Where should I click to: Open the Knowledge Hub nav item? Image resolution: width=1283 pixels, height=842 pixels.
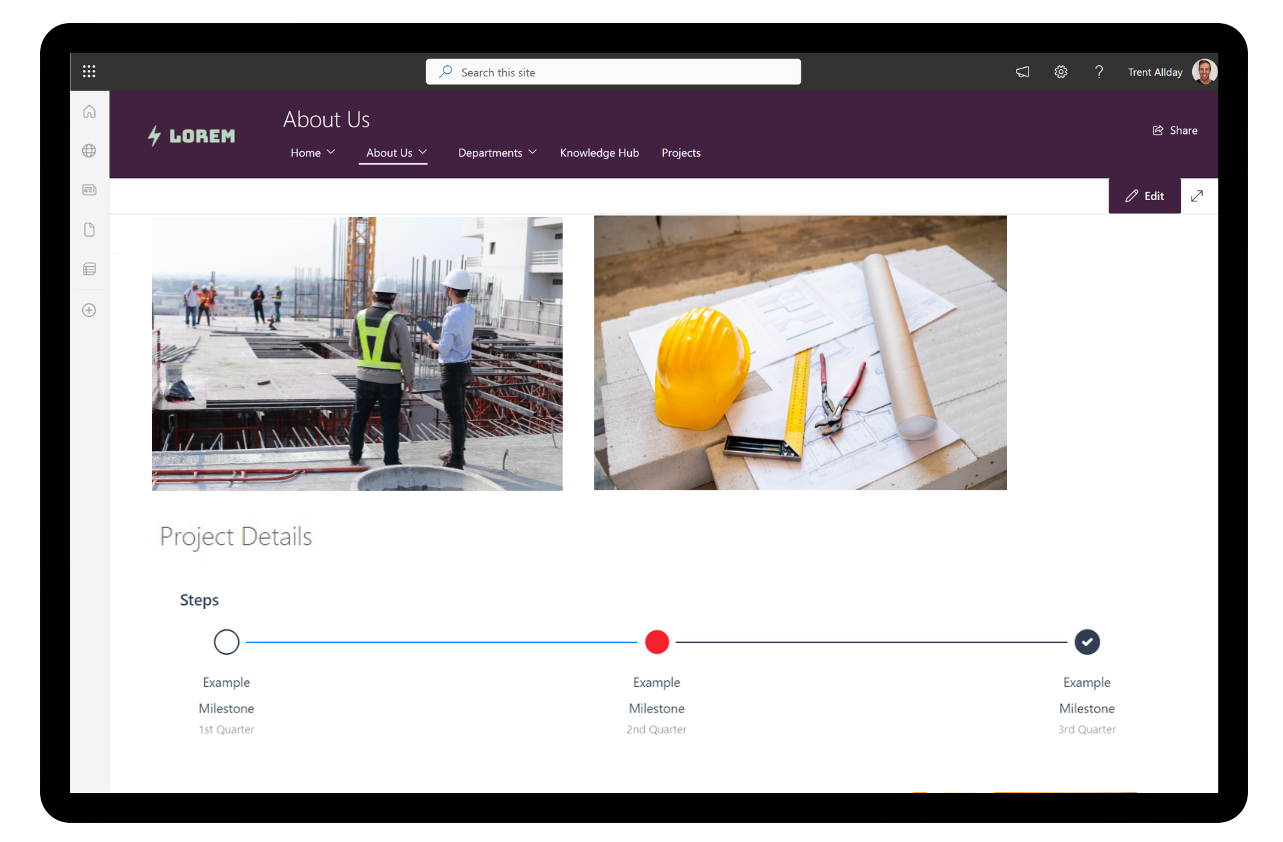coord(599,152)
